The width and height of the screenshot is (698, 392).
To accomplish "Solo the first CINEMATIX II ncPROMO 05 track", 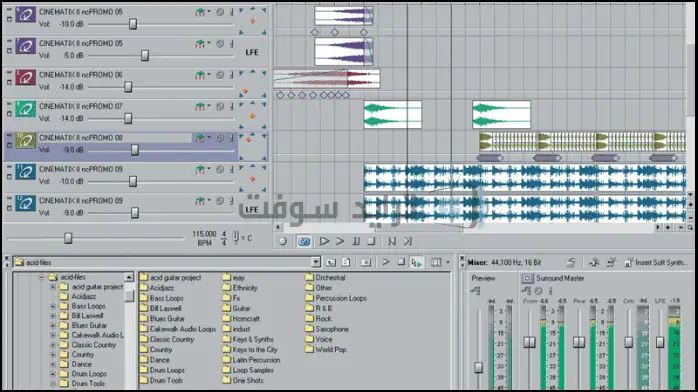I will (x=231, y=12).
